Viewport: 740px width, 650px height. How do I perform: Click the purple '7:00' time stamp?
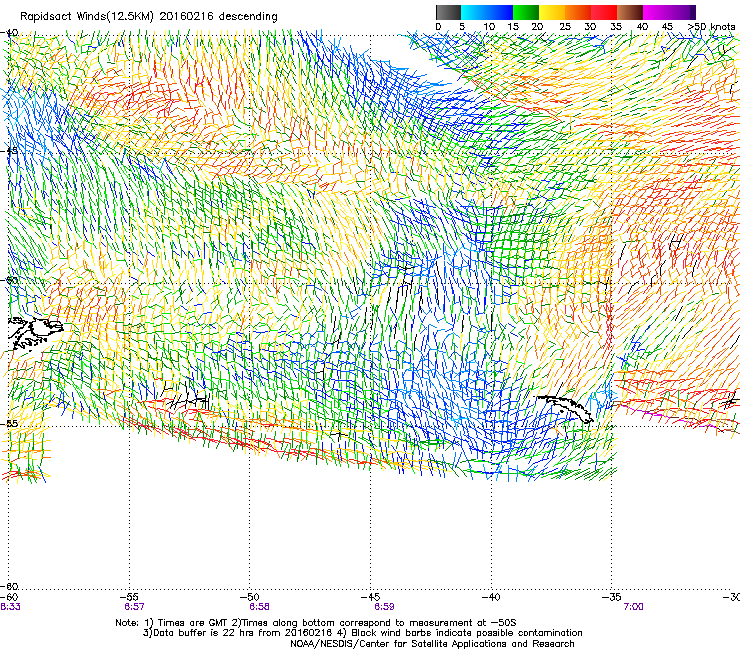[633, 607]
